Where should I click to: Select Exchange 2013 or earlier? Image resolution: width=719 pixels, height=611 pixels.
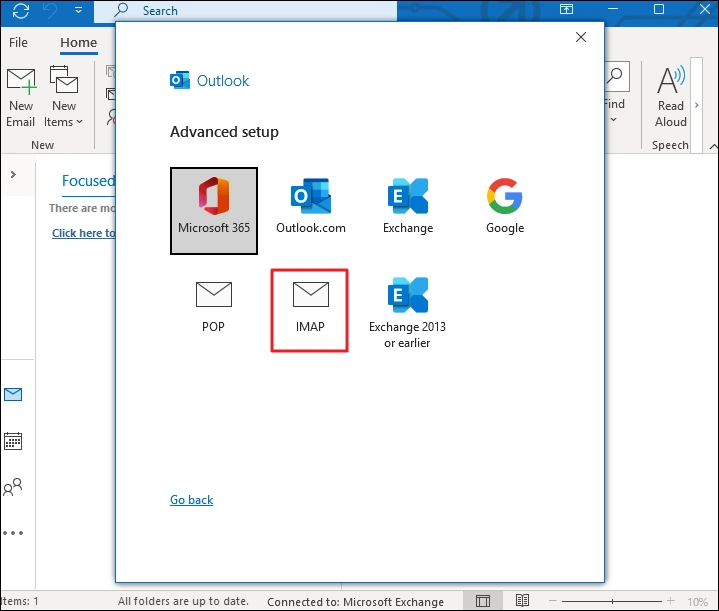pos(407,313)
